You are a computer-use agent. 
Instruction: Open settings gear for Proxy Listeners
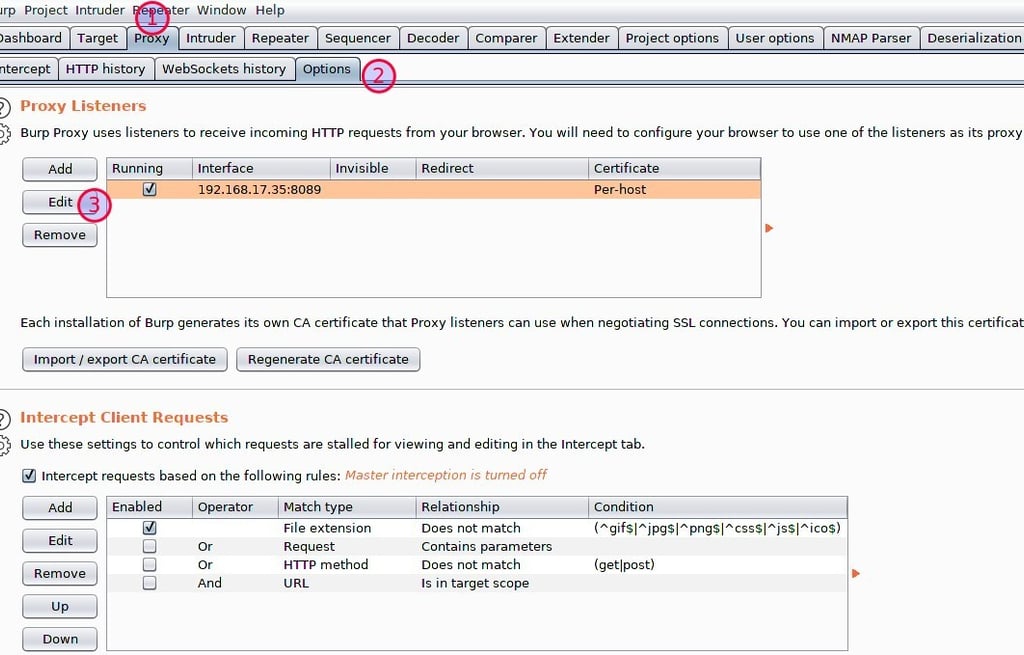(3, 134)
